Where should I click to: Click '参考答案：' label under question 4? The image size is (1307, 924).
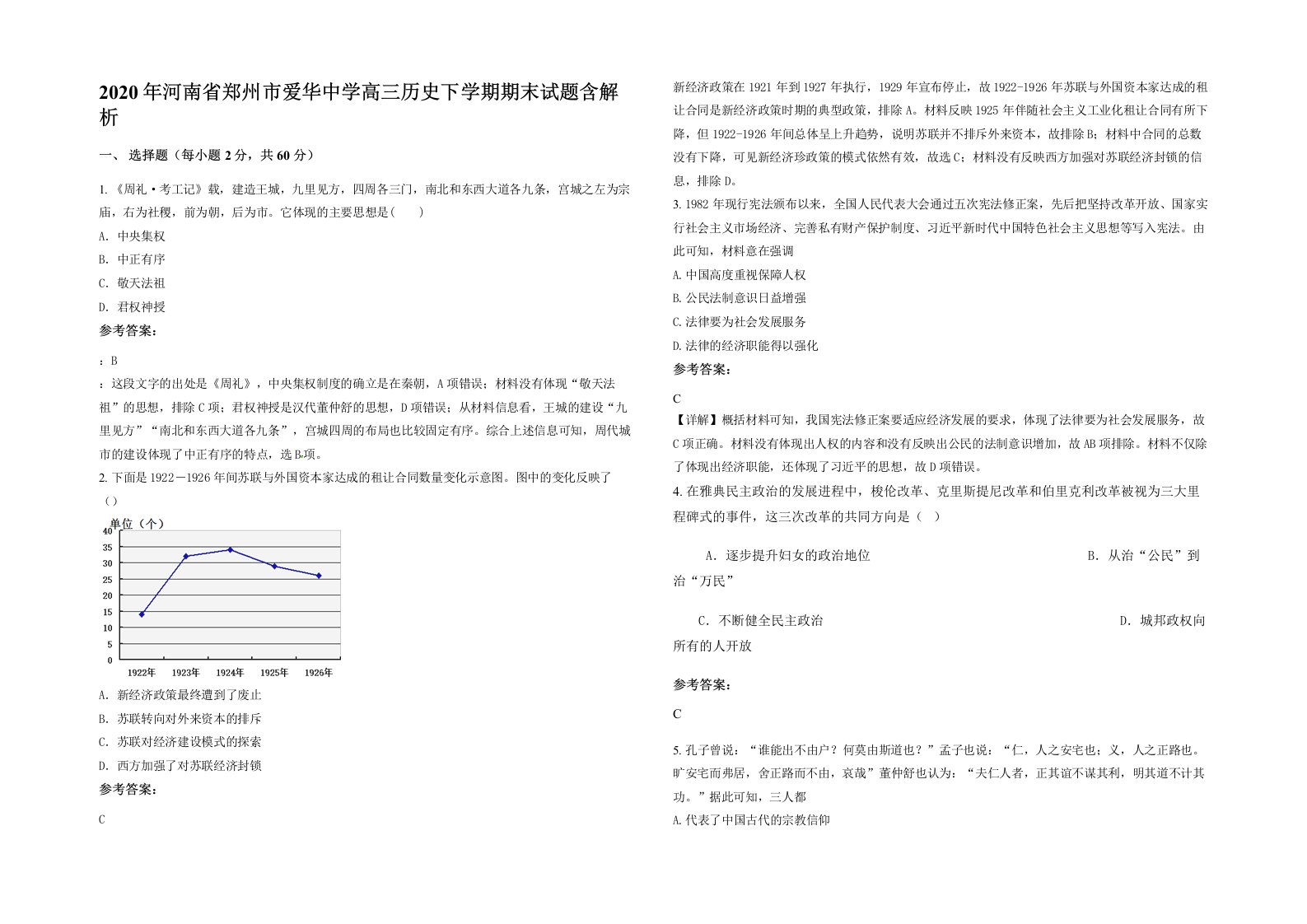tap(702, 685)
